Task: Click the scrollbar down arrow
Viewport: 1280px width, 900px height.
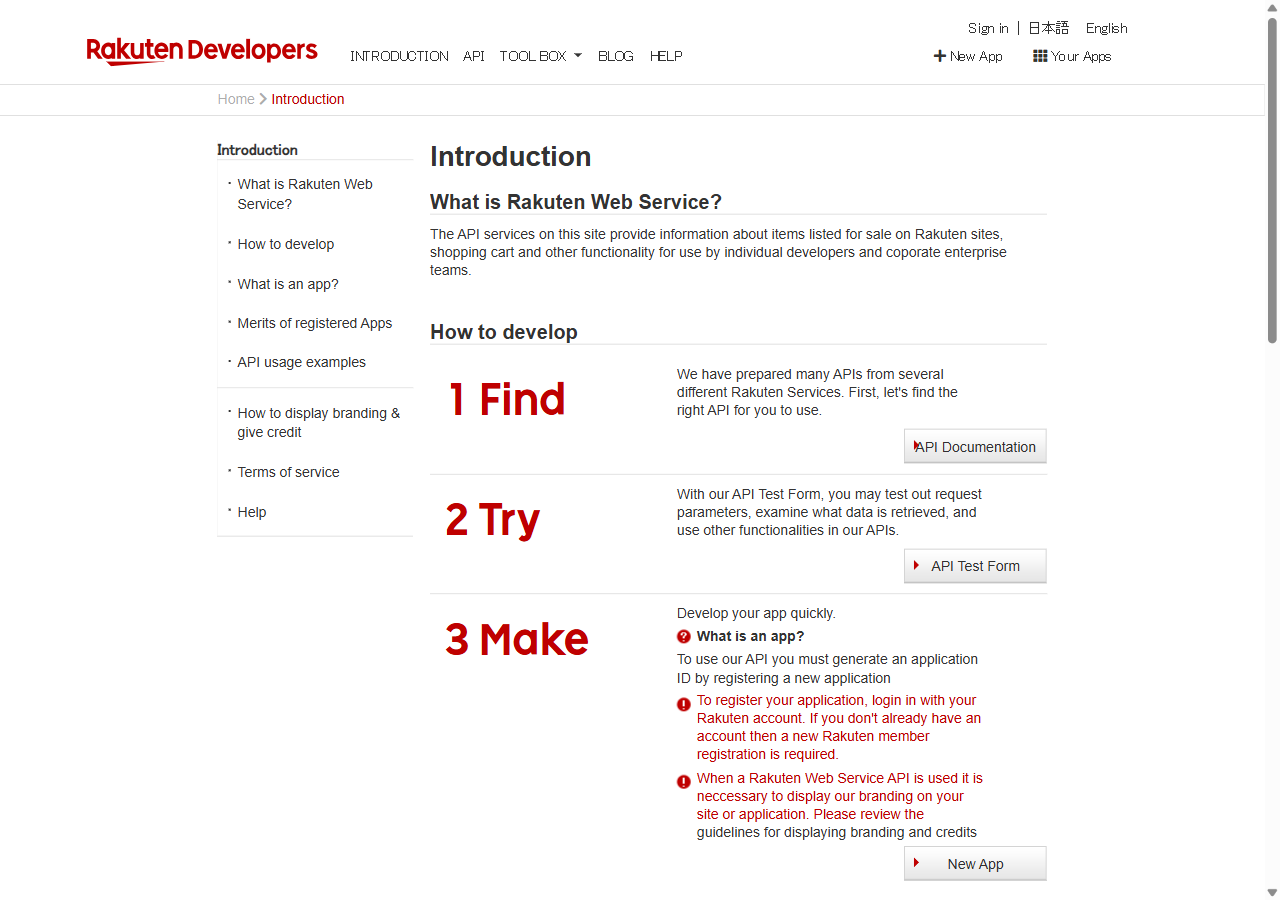Action: (1272, 891)
